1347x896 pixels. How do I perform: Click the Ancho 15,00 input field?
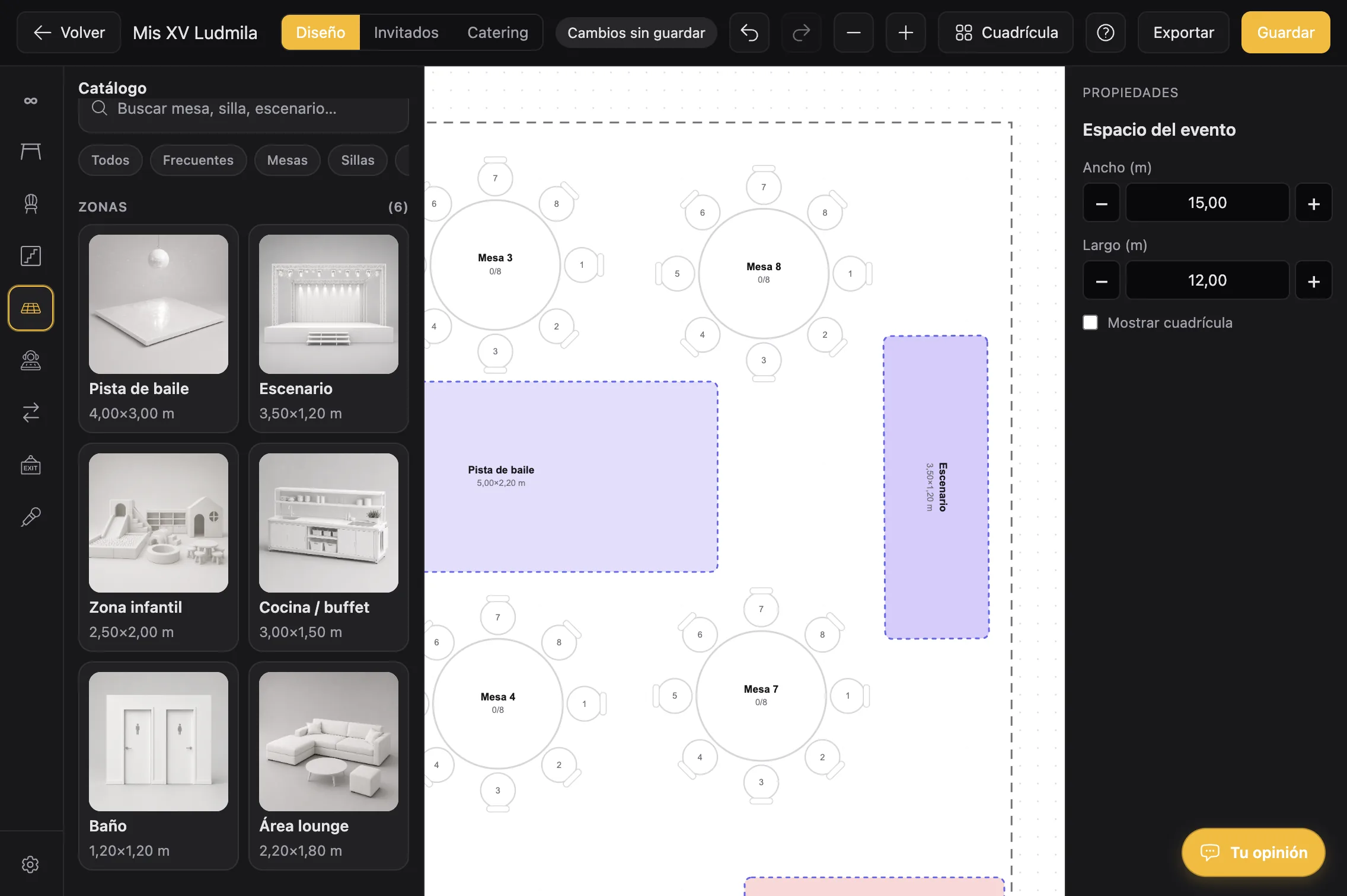[x=1207, y=203]
